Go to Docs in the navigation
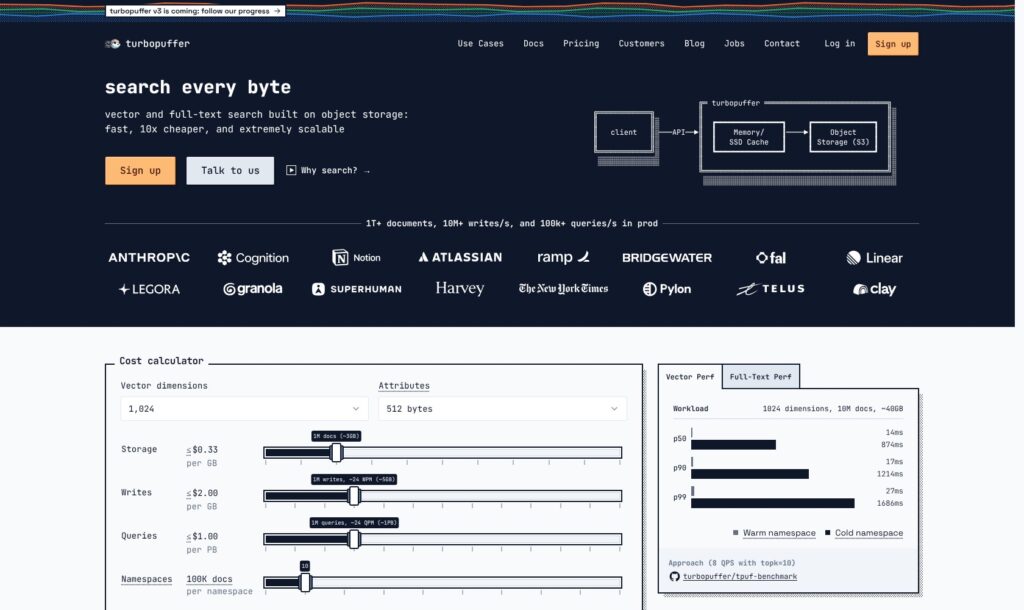The width and height of the screenshot is (1024, 610). pyautogui.click(x=534, y=44)
